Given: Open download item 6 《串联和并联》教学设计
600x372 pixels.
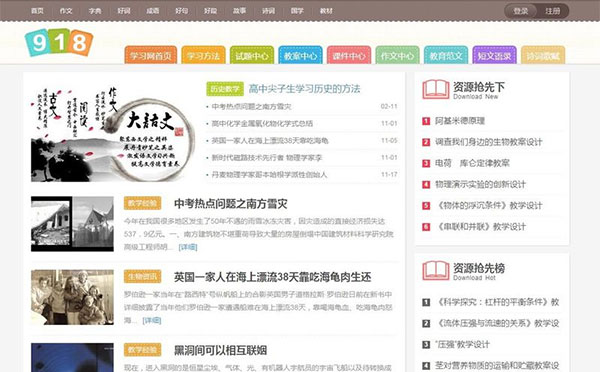Looking at the screenshot, I should point(481,227).
